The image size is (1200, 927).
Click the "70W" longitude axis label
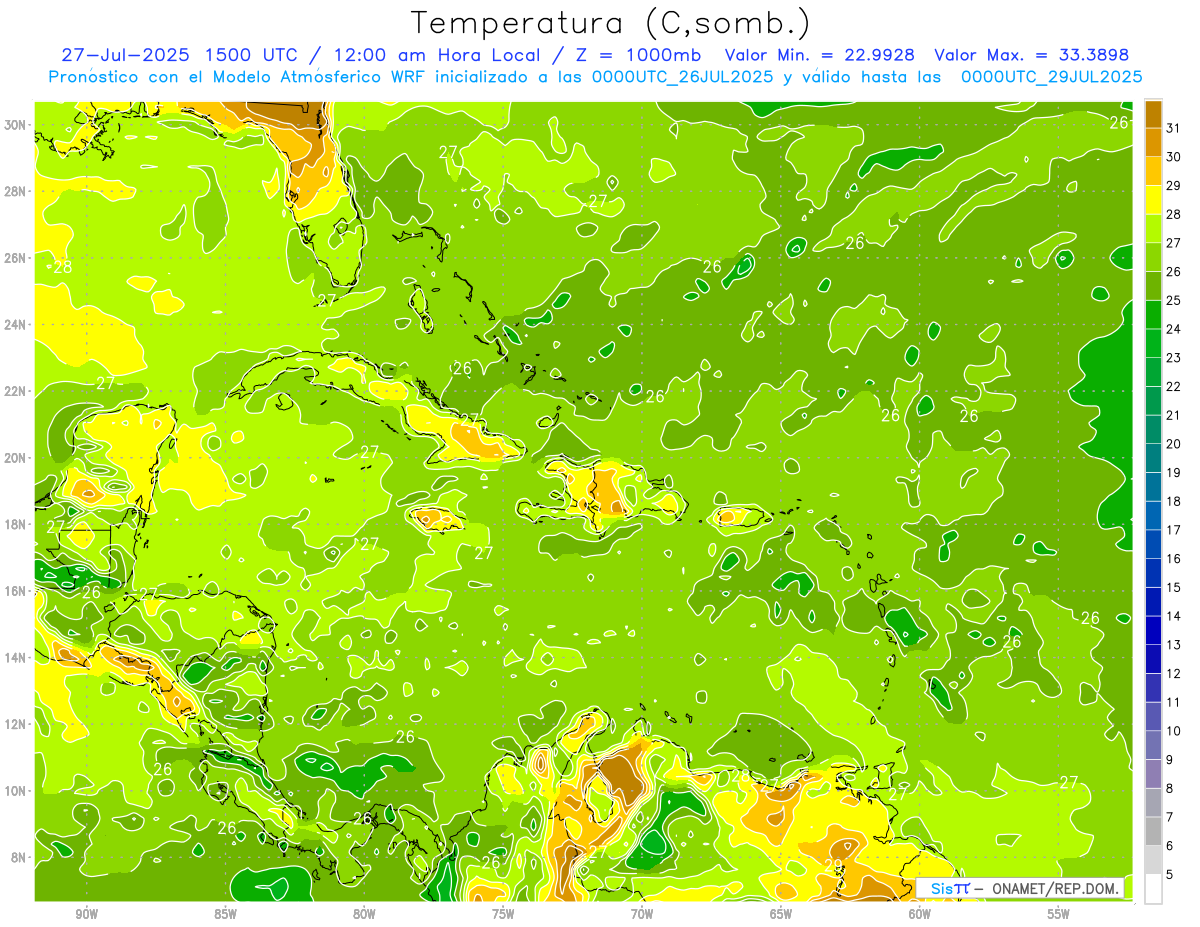coord(642,914)
